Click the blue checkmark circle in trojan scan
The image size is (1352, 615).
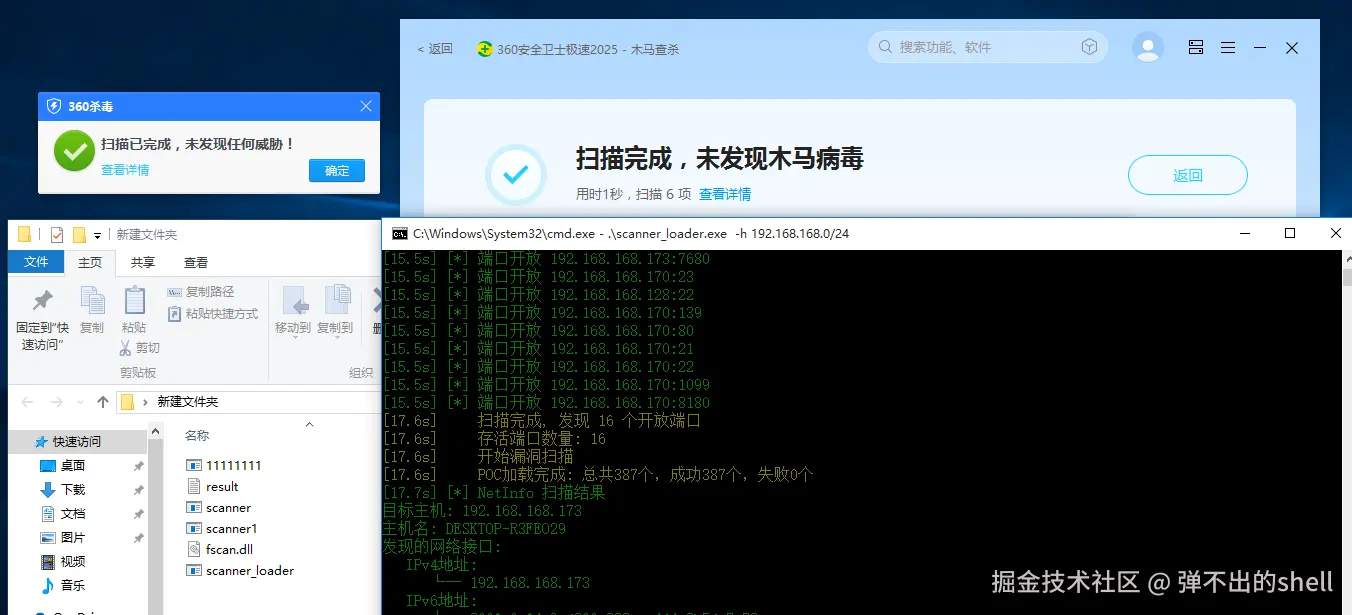(516, 175)
